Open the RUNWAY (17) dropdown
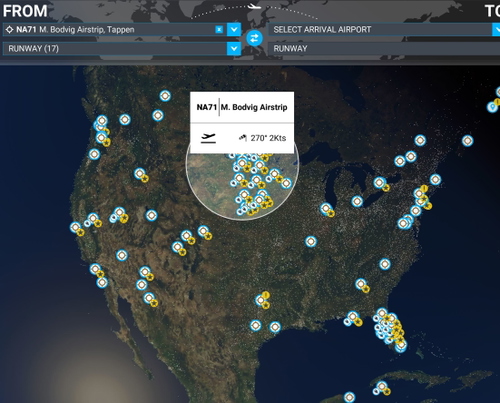500x403 pixels. pyautogui.click(x=122, y=49)
